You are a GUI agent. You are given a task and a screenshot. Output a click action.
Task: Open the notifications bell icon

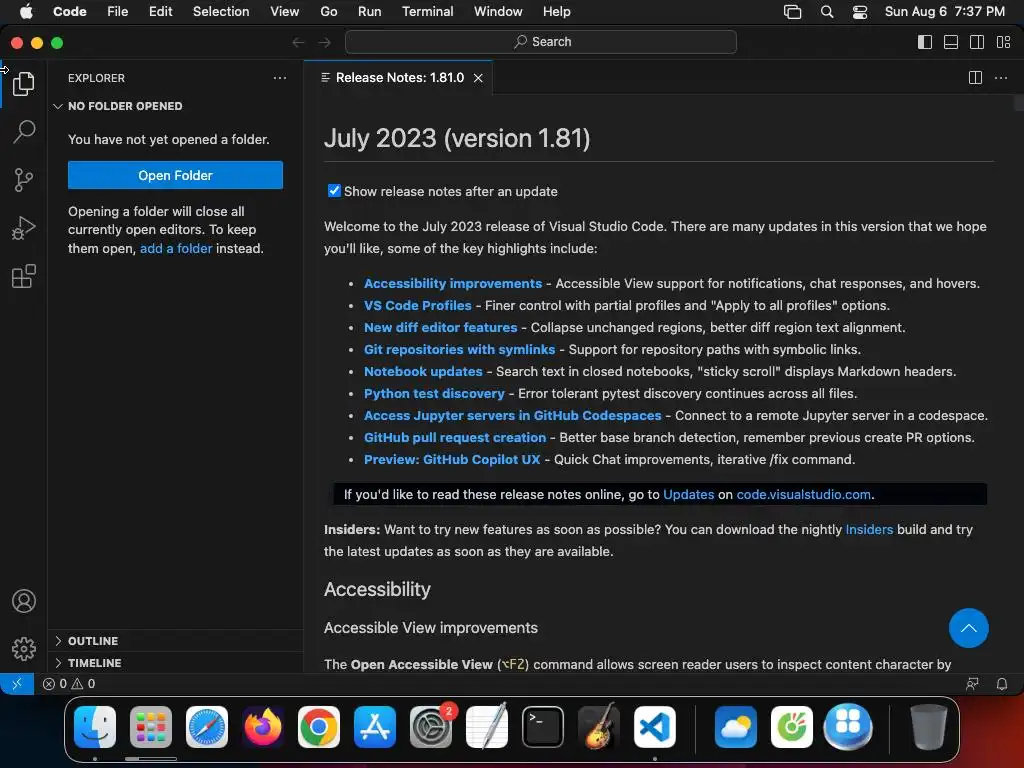[x=1002, y=684]
